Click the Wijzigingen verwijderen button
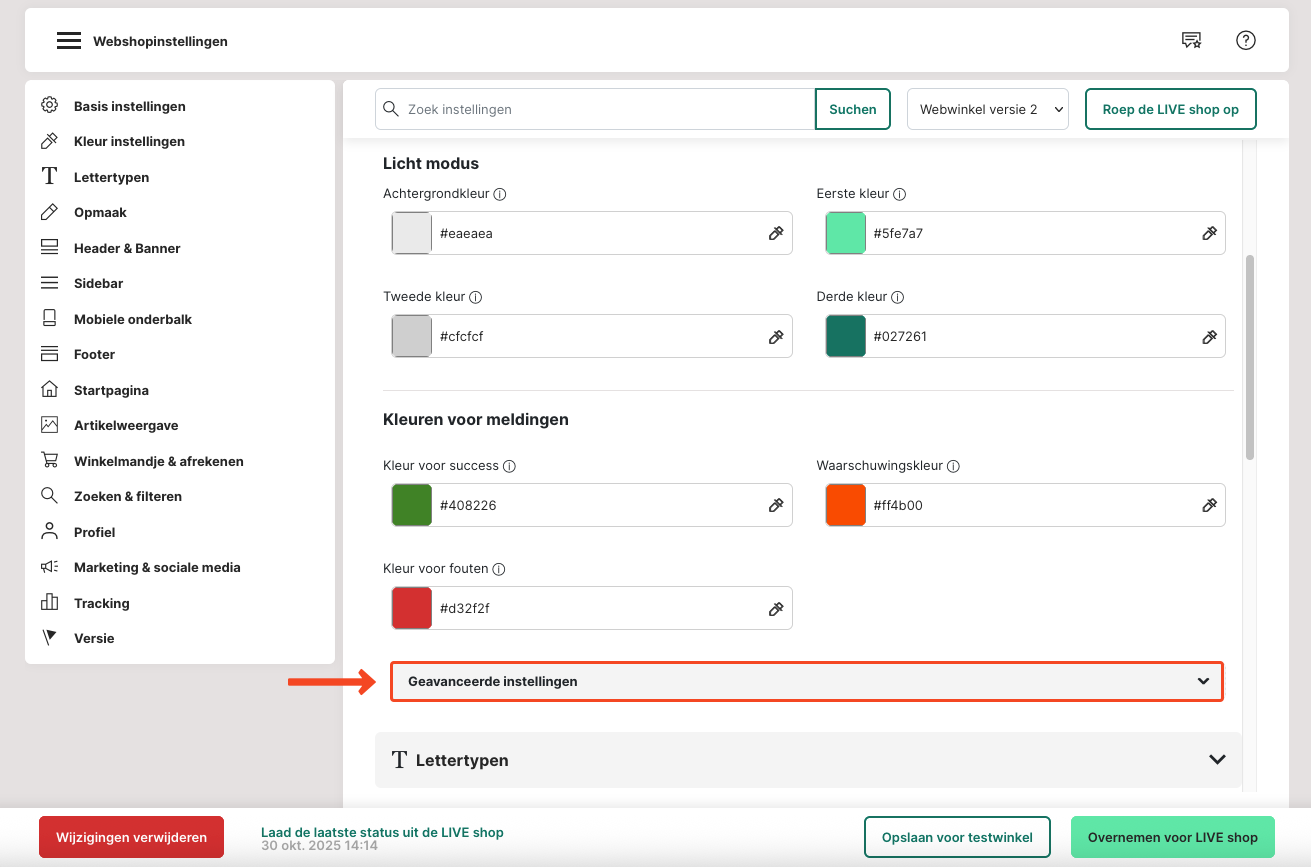 pos(131,837)
